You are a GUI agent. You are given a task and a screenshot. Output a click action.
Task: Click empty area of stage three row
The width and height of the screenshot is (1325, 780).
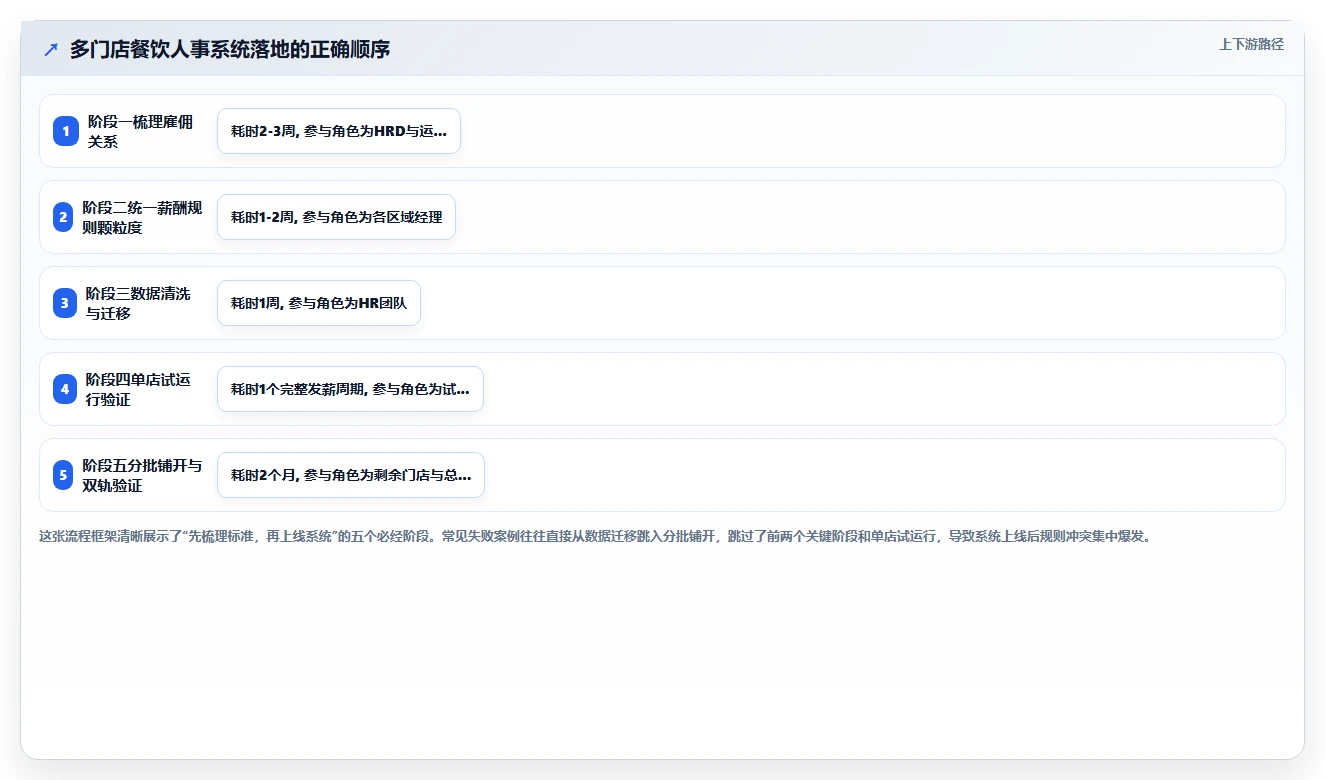[850, 303]
